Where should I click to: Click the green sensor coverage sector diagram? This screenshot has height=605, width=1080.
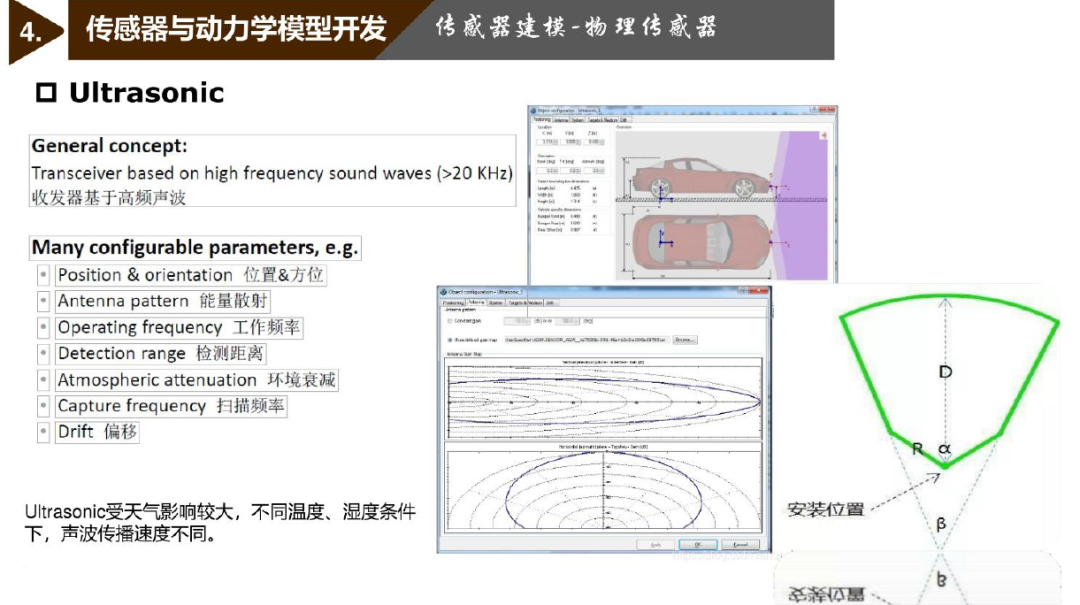coord(950,381)
